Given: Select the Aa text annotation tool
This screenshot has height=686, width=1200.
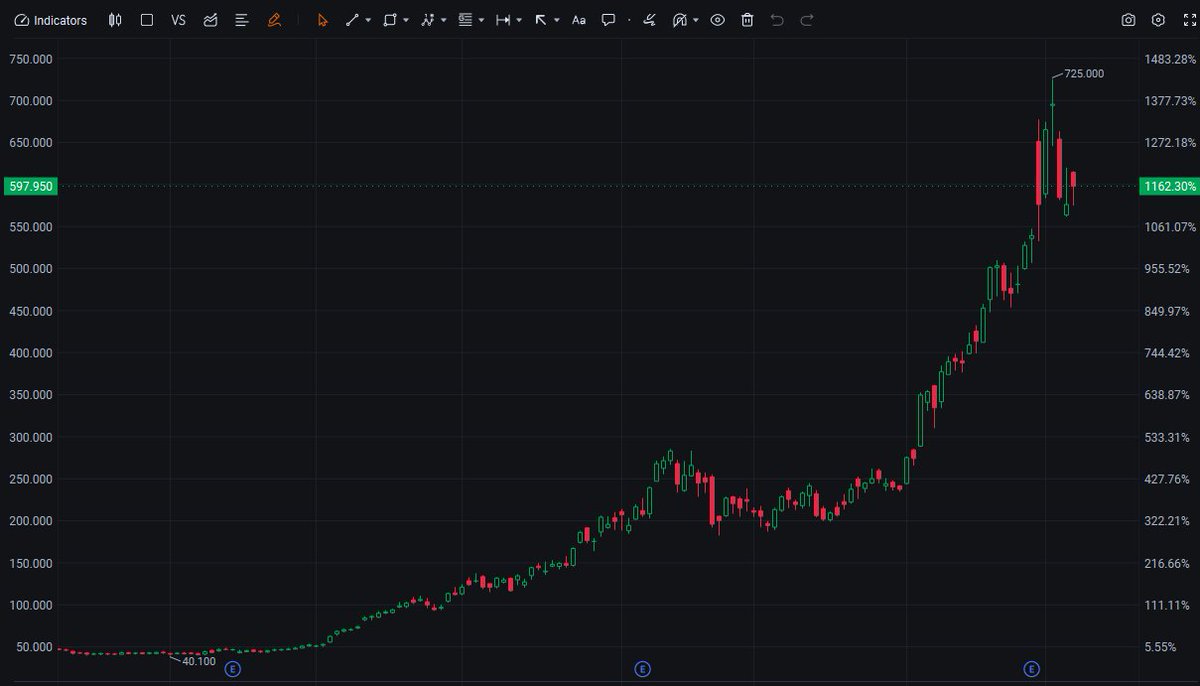Looking at the screenshot, I should tap(578, 20).
